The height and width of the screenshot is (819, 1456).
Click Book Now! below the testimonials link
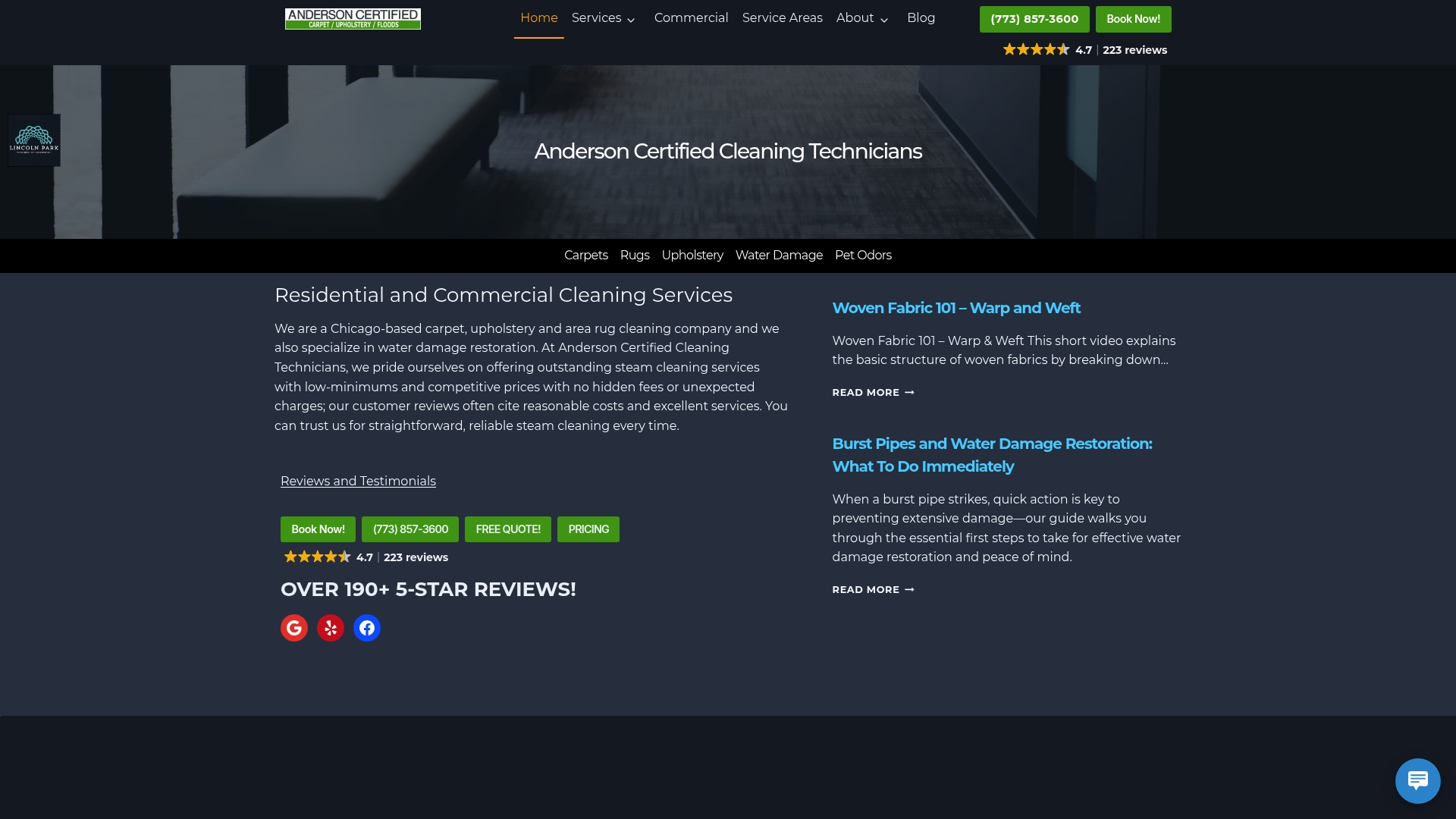318,529
